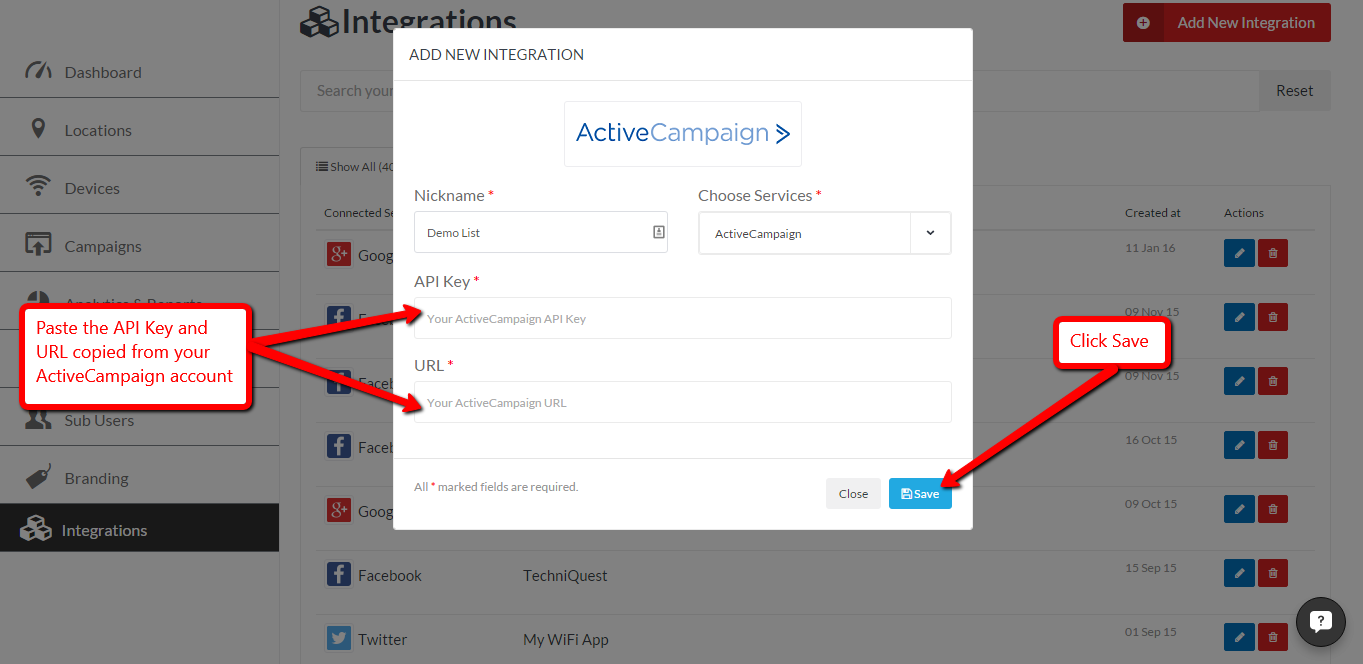Focus the ActiveCampaign URL field
The height and width of the screenshot is (664, 1363).
[x=683, y=402]
